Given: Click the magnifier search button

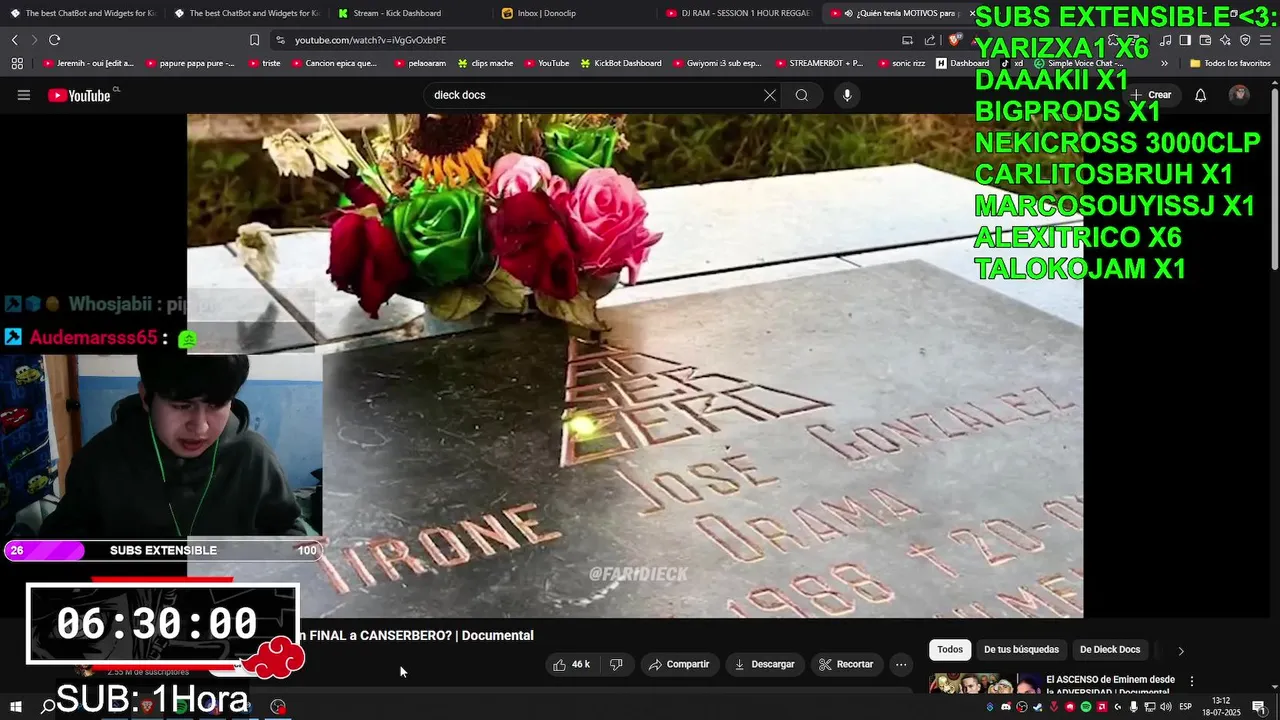Looking at the screenshot, I should [x=802, y=95].
